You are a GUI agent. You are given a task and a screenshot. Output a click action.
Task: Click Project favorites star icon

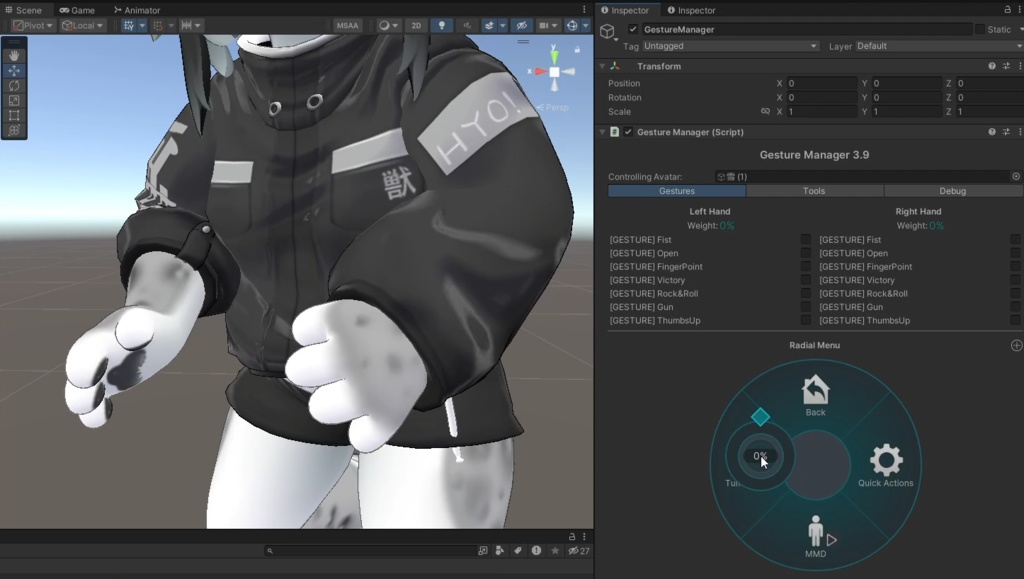click(555, 551)
